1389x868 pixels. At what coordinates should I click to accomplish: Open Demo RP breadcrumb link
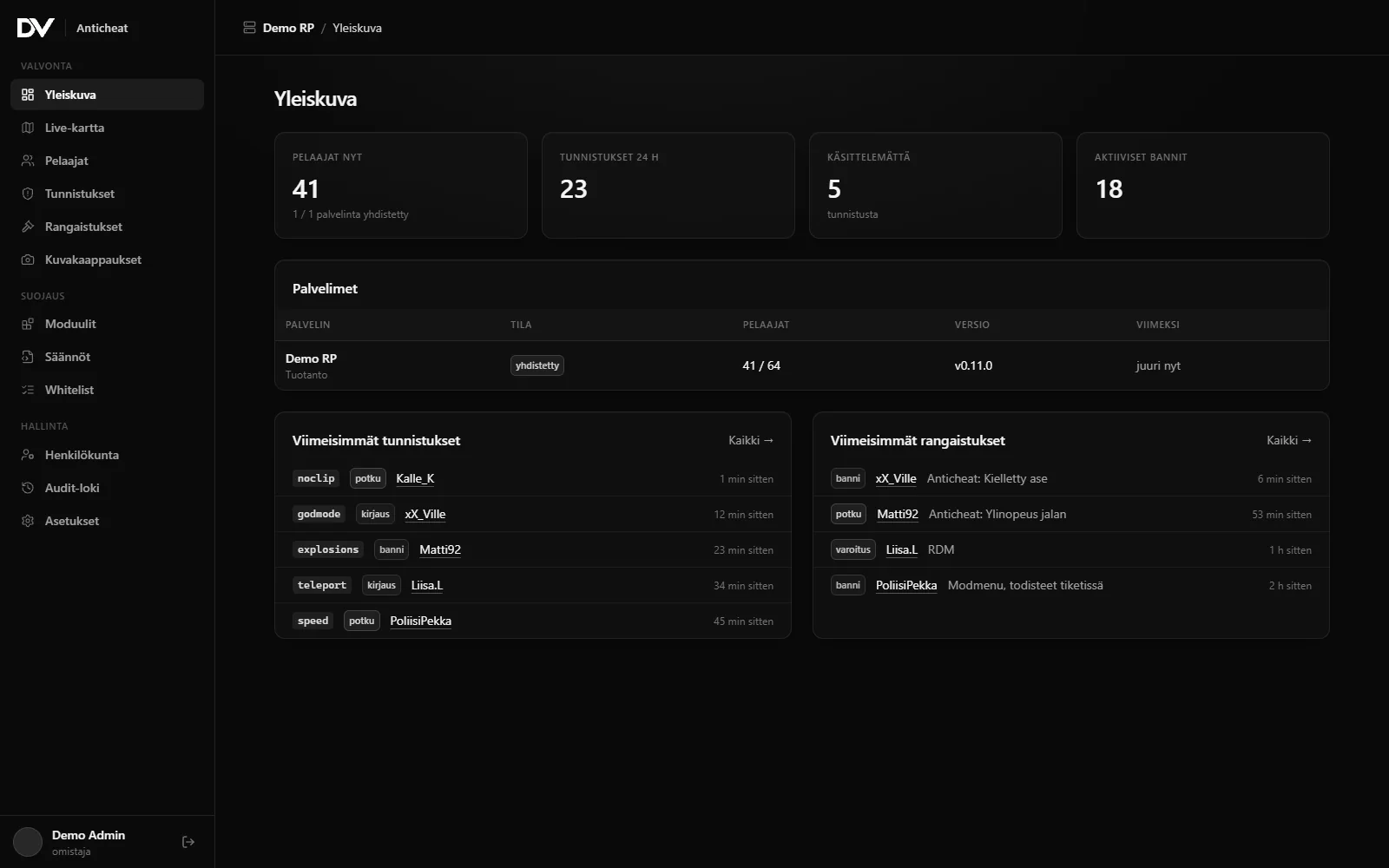[288, 28]
